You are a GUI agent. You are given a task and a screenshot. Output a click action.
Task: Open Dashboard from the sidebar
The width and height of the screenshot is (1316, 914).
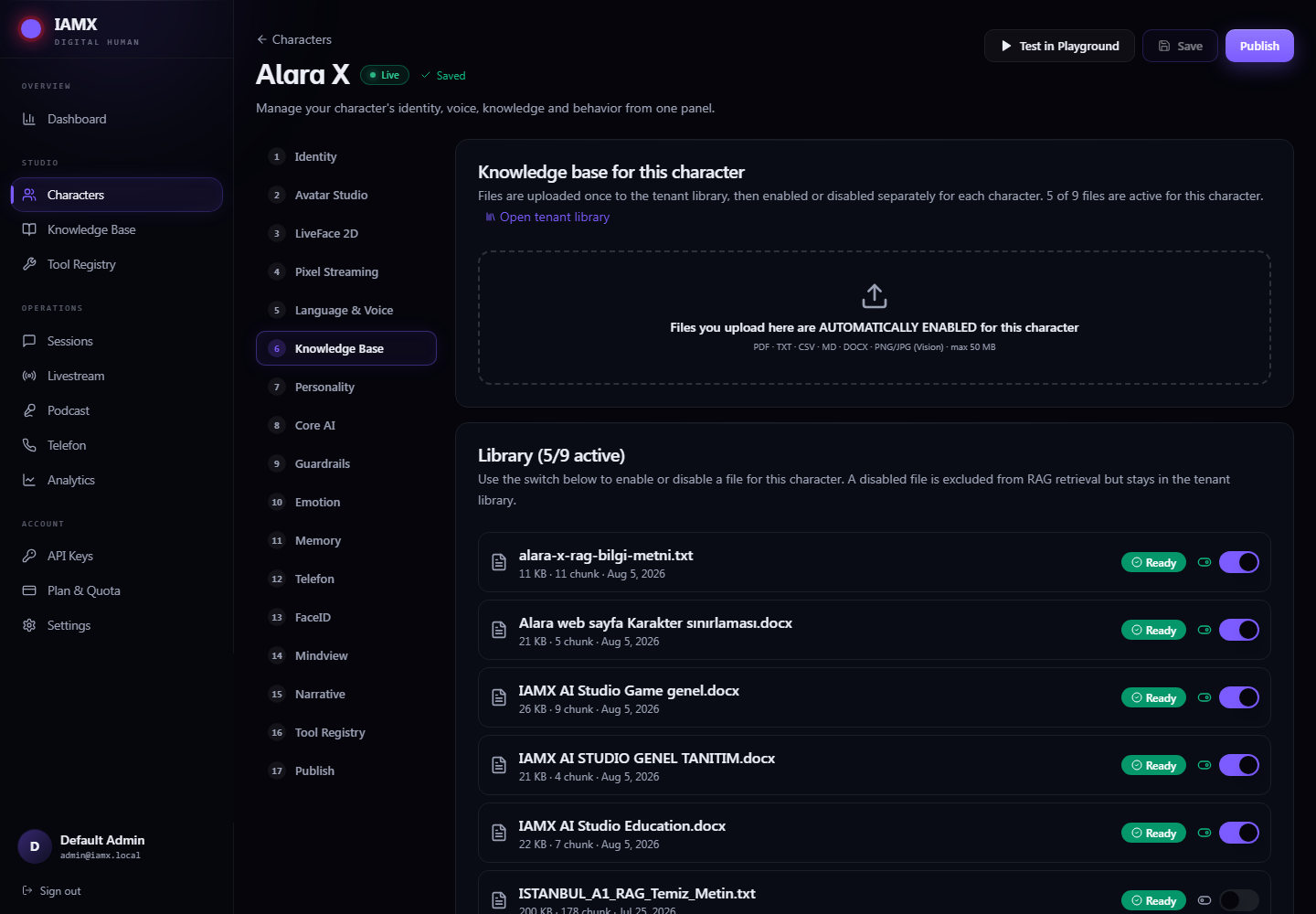click(117, 119)
